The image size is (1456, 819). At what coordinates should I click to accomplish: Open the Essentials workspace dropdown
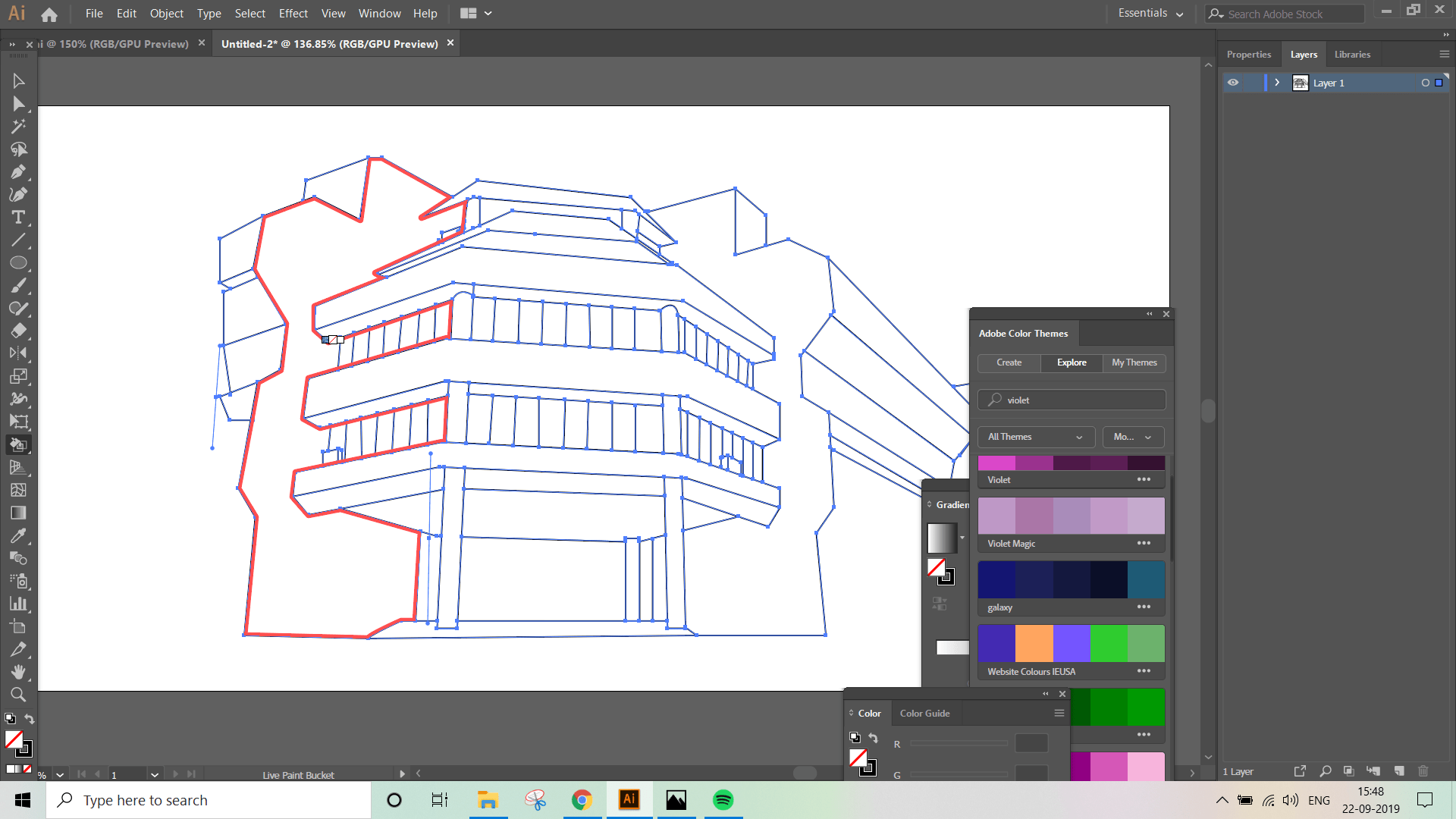point(1149,13)
